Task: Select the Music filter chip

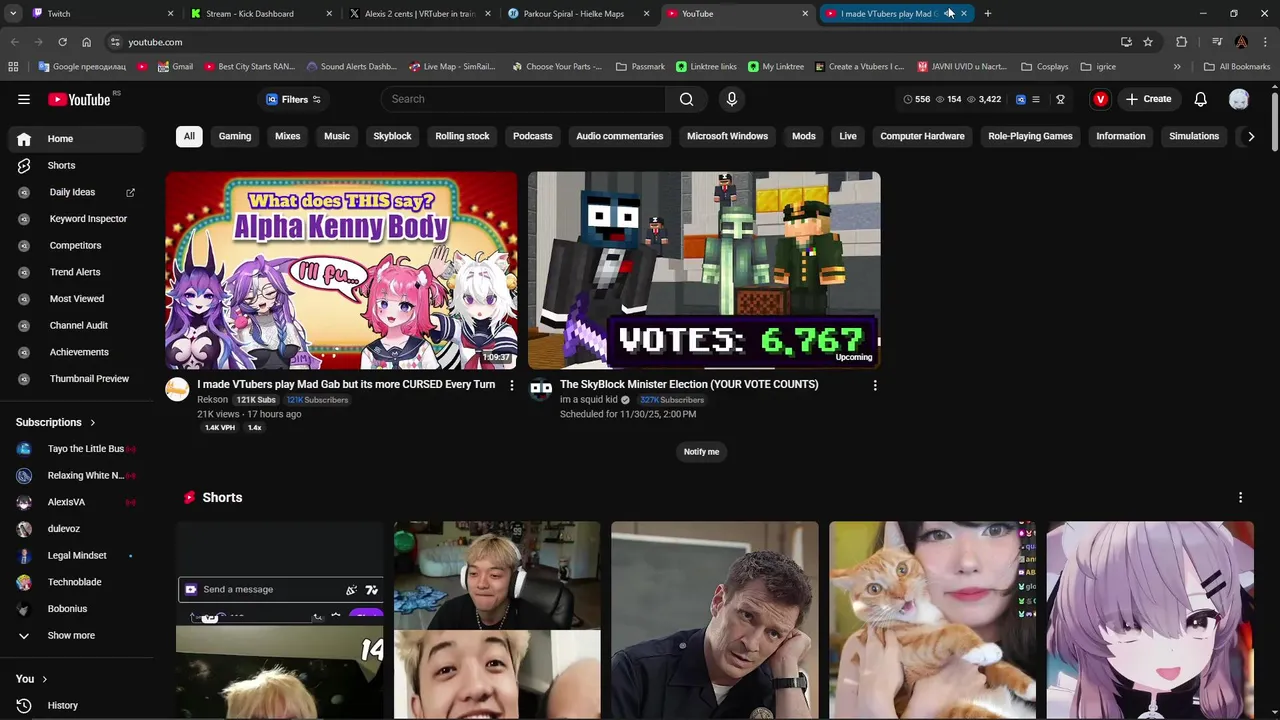Action: pos(337,136)
